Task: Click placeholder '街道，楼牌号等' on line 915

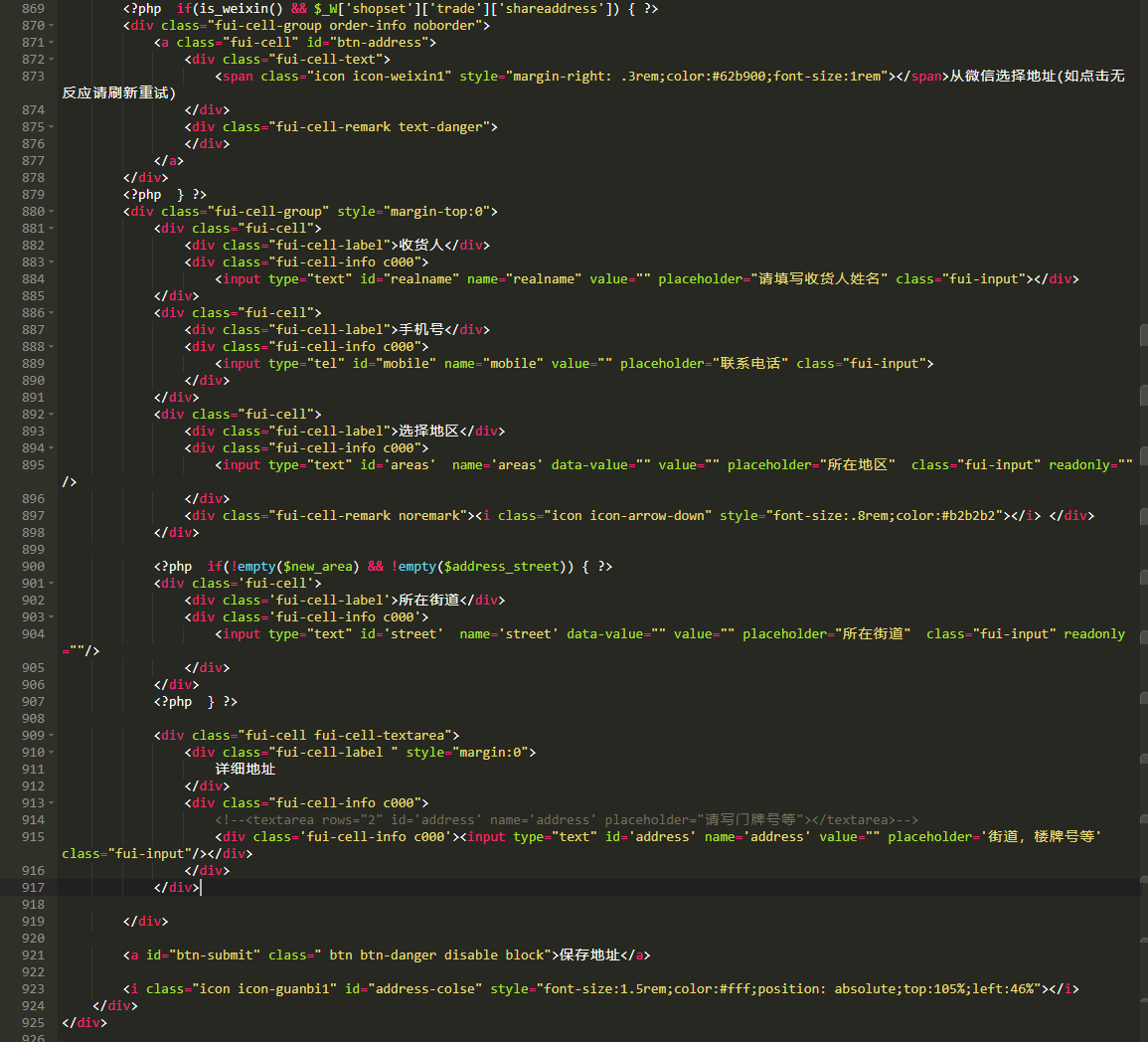Action: [1041, 837]
